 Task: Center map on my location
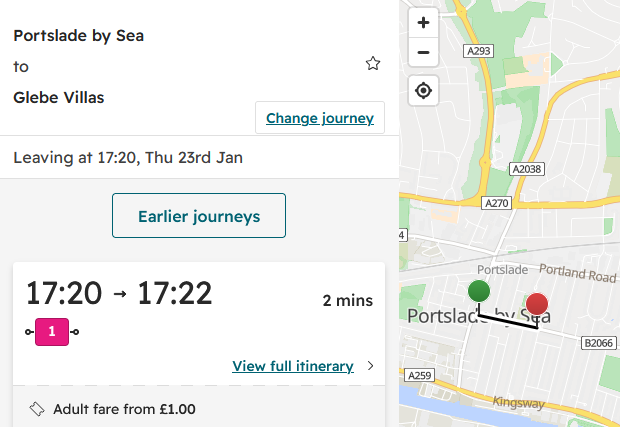coord(423,91)
